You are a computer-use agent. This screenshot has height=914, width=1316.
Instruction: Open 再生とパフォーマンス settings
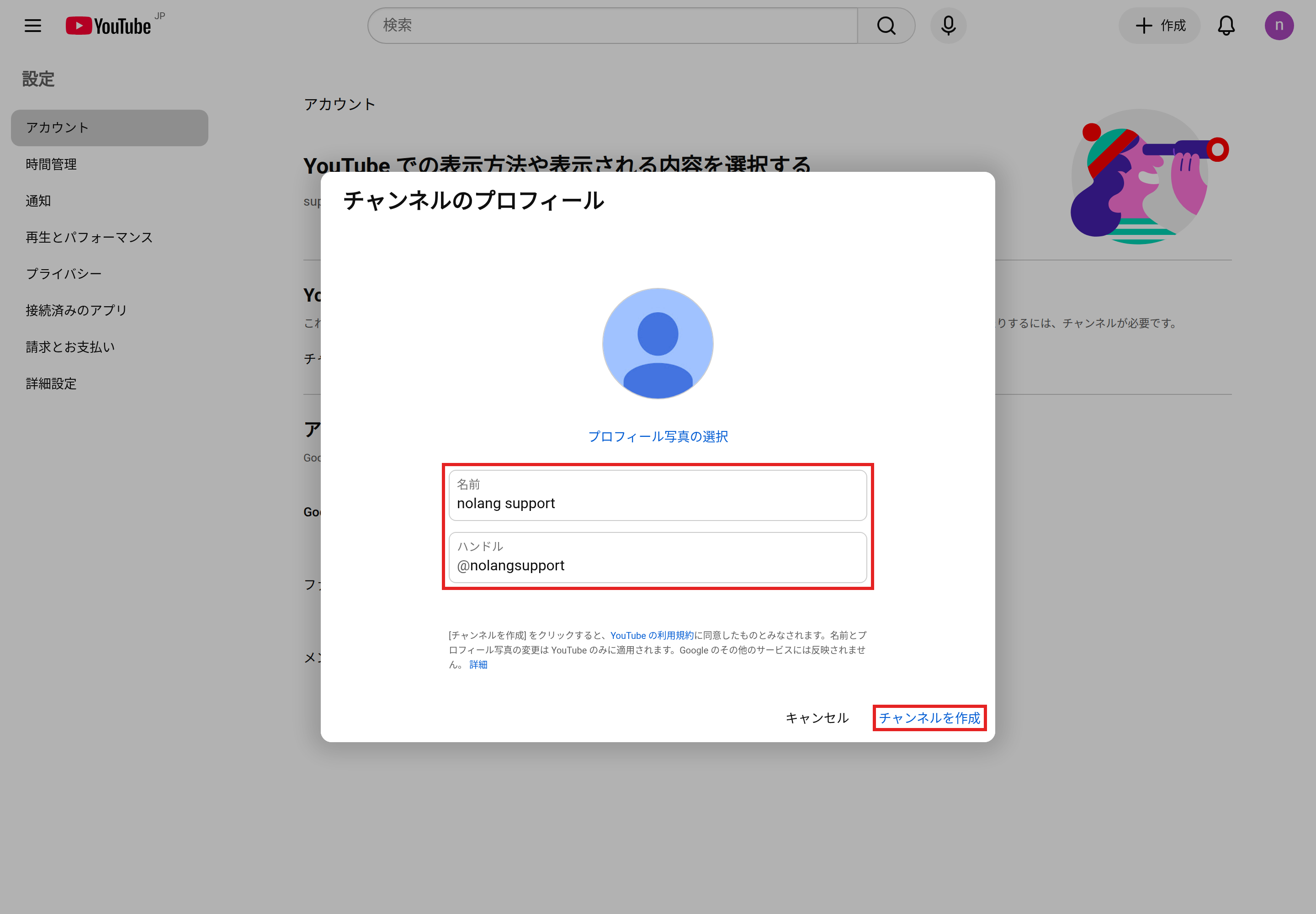pos(109,238)
